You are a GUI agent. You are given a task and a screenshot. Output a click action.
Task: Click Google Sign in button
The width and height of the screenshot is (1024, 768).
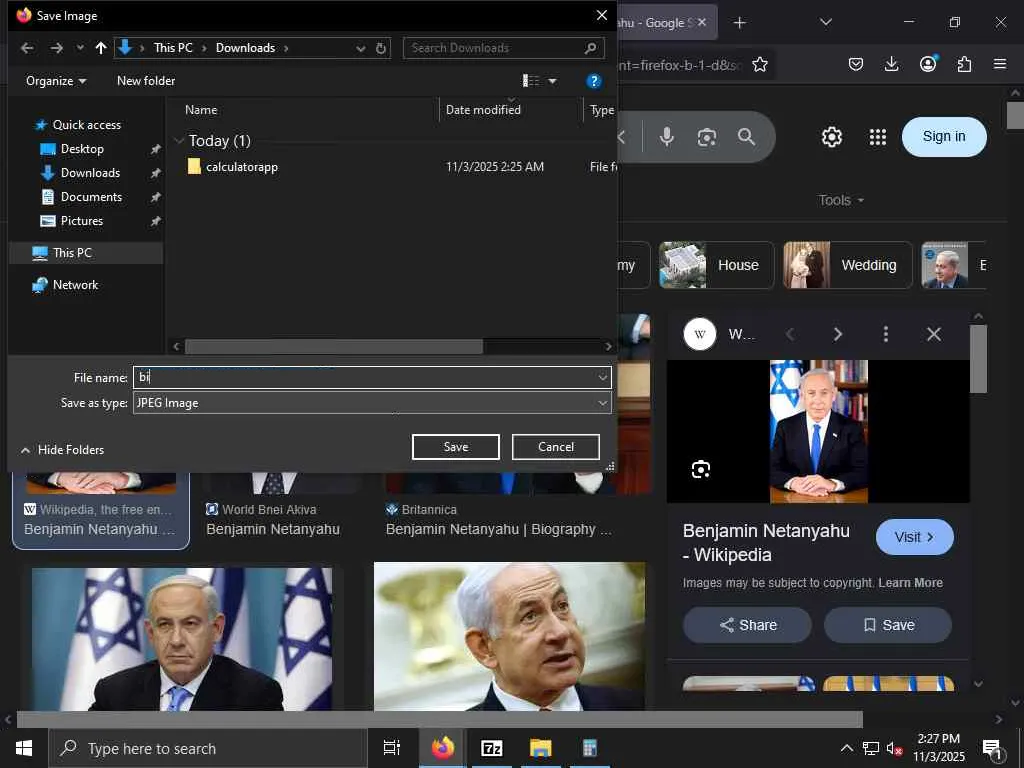click(944, 136)
